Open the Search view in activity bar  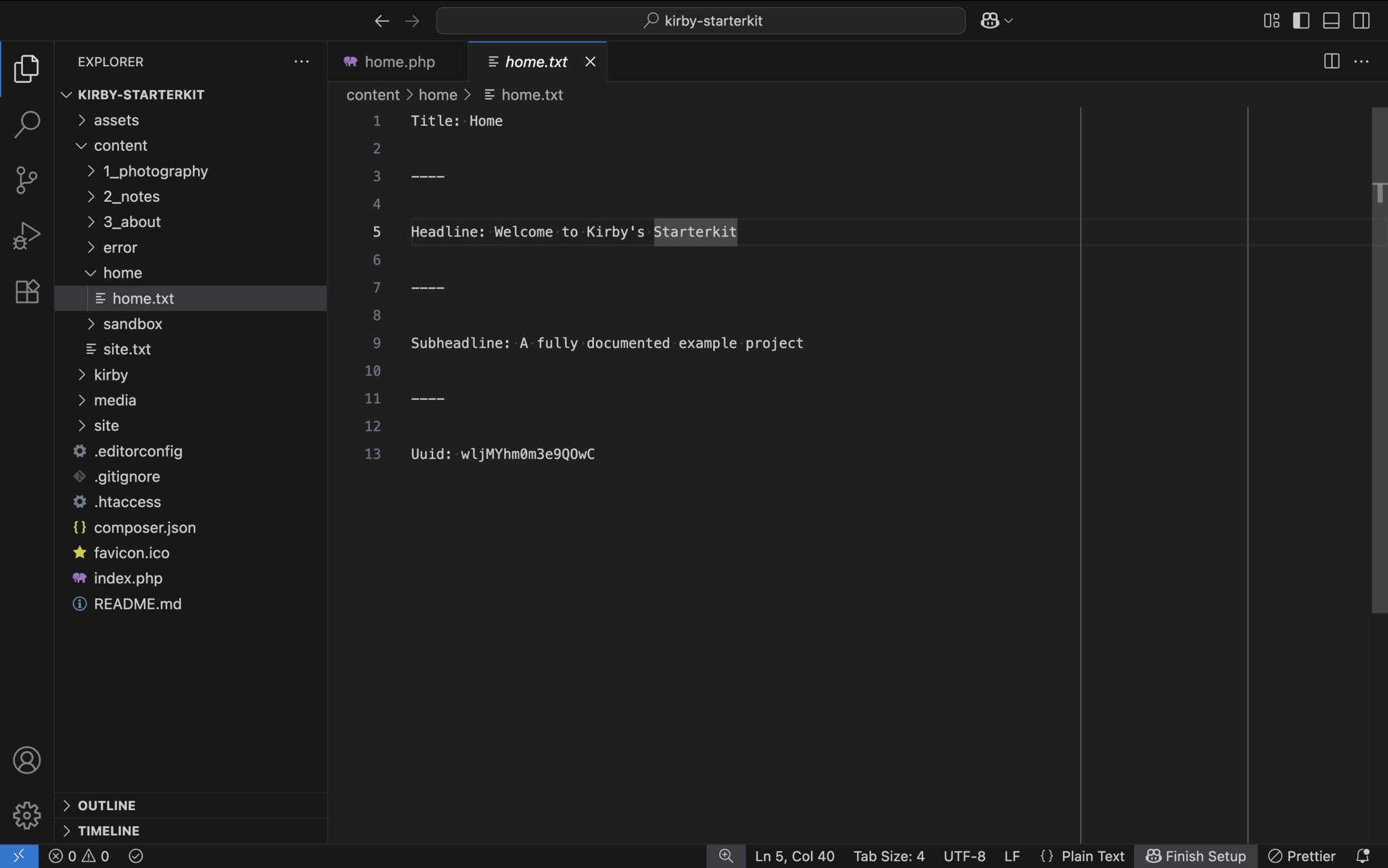(x=26, y=124)
